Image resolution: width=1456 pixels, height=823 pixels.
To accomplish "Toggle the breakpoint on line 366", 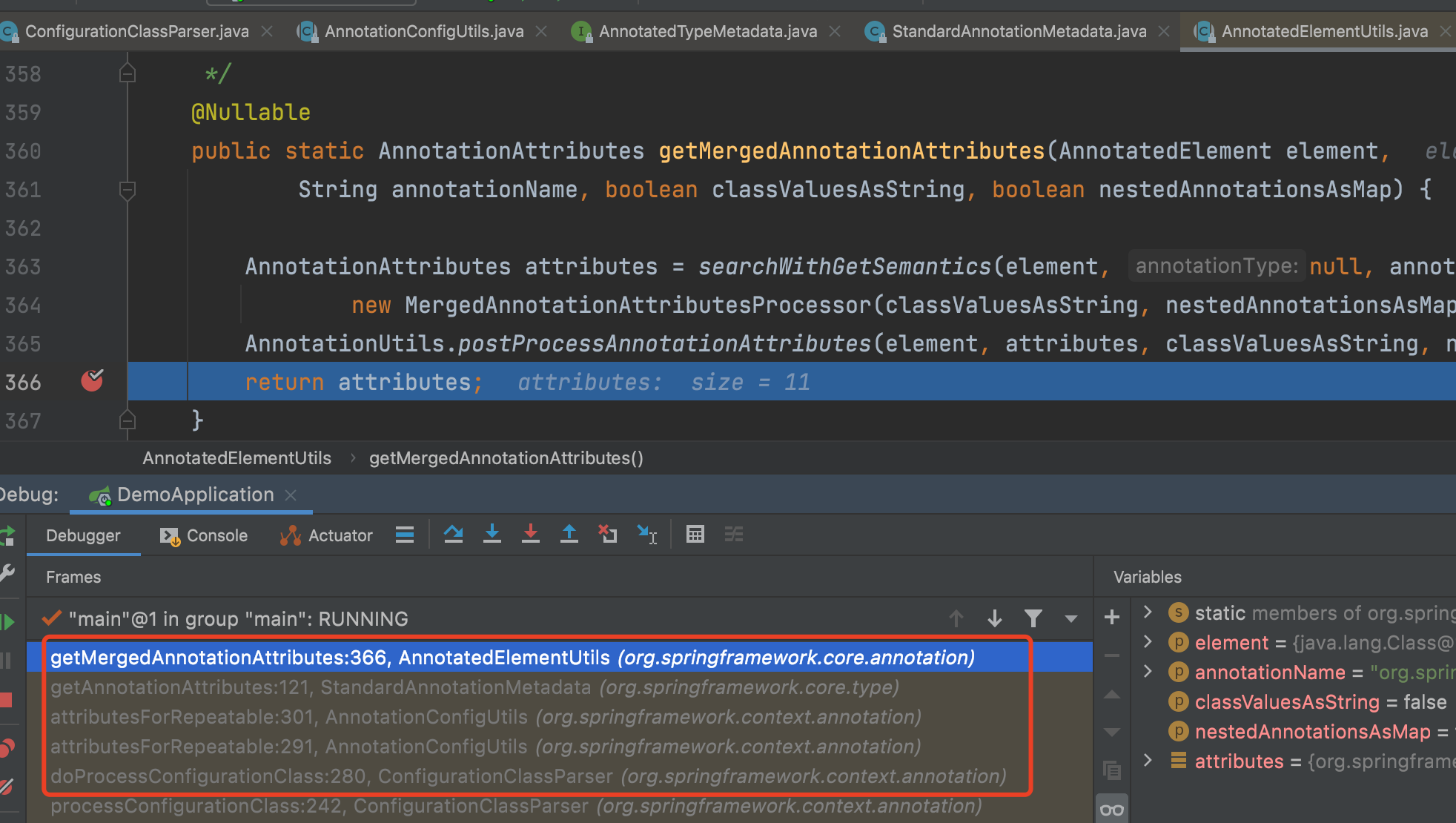I will tap(92, 381).
